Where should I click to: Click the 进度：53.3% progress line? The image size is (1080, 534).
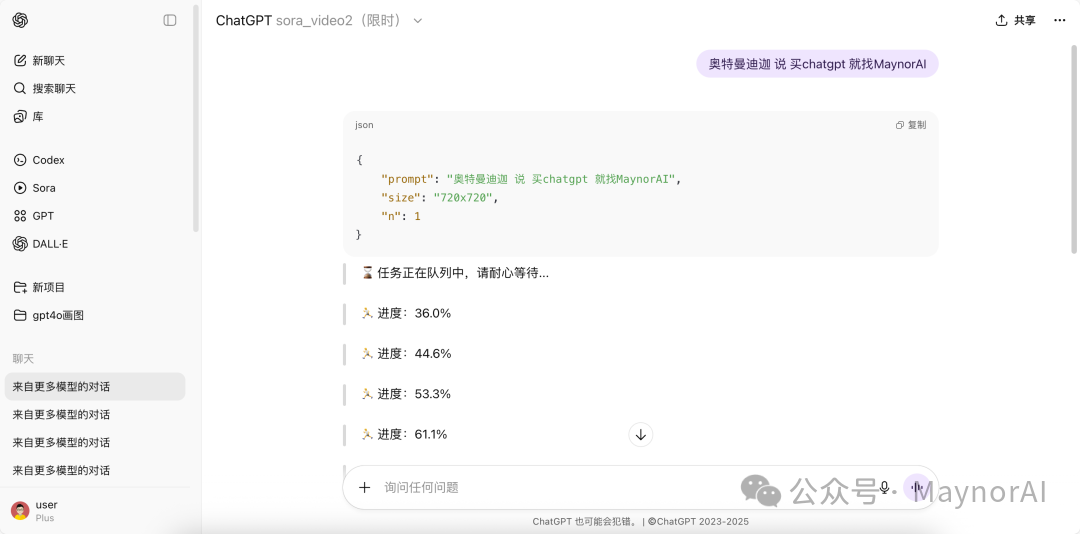pos(406,394)
